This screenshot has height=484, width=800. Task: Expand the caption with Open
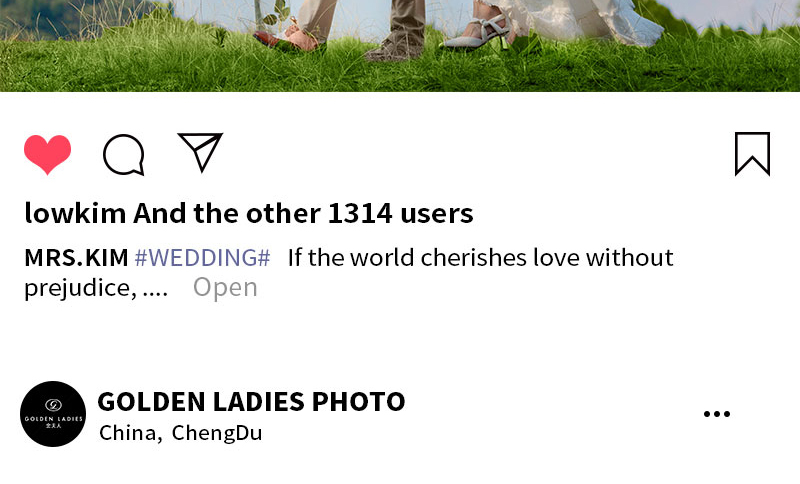point(225,288)
